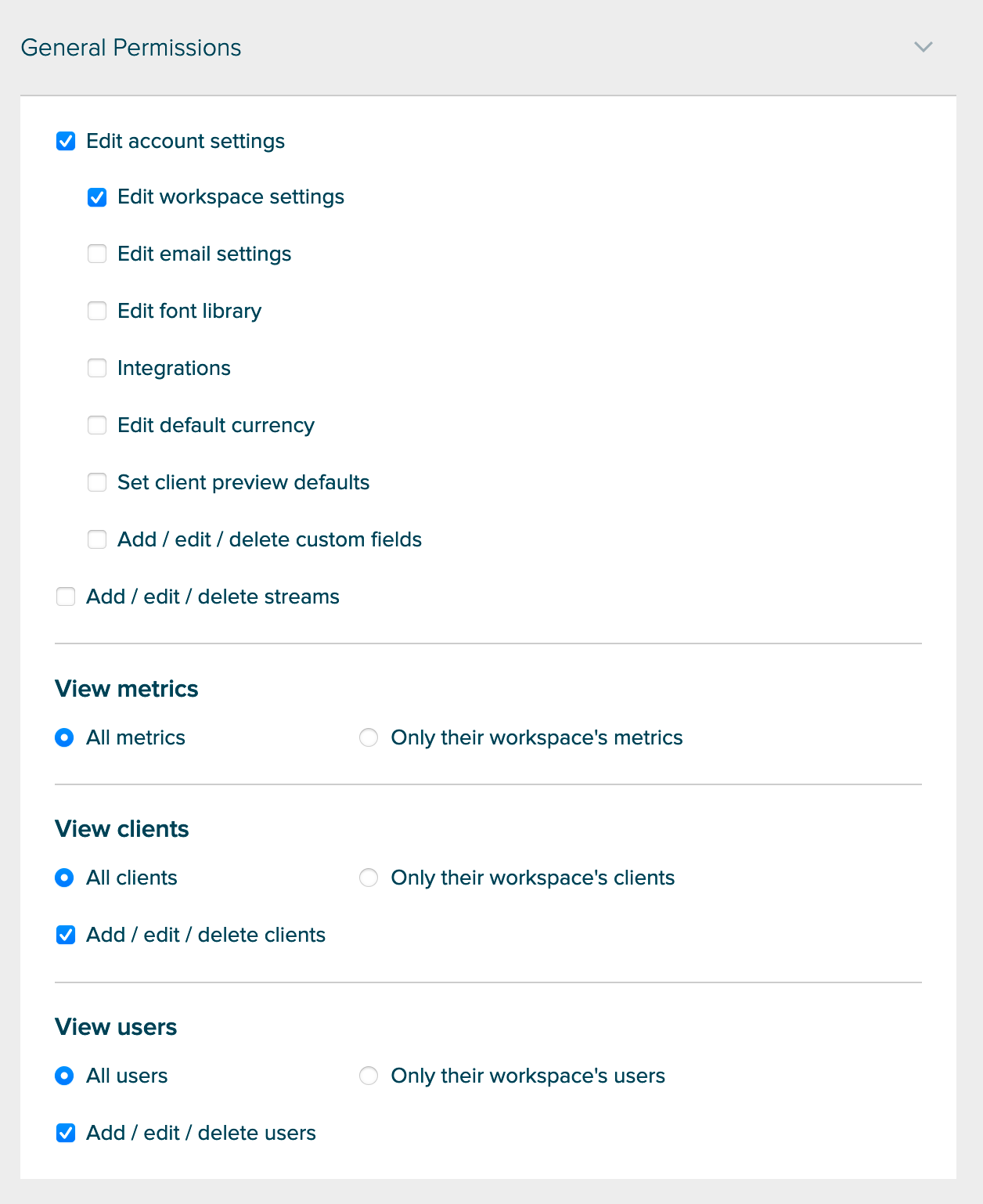983x1204 pixels.
Task: Enable Edit default currency
Action: (97, 425)
